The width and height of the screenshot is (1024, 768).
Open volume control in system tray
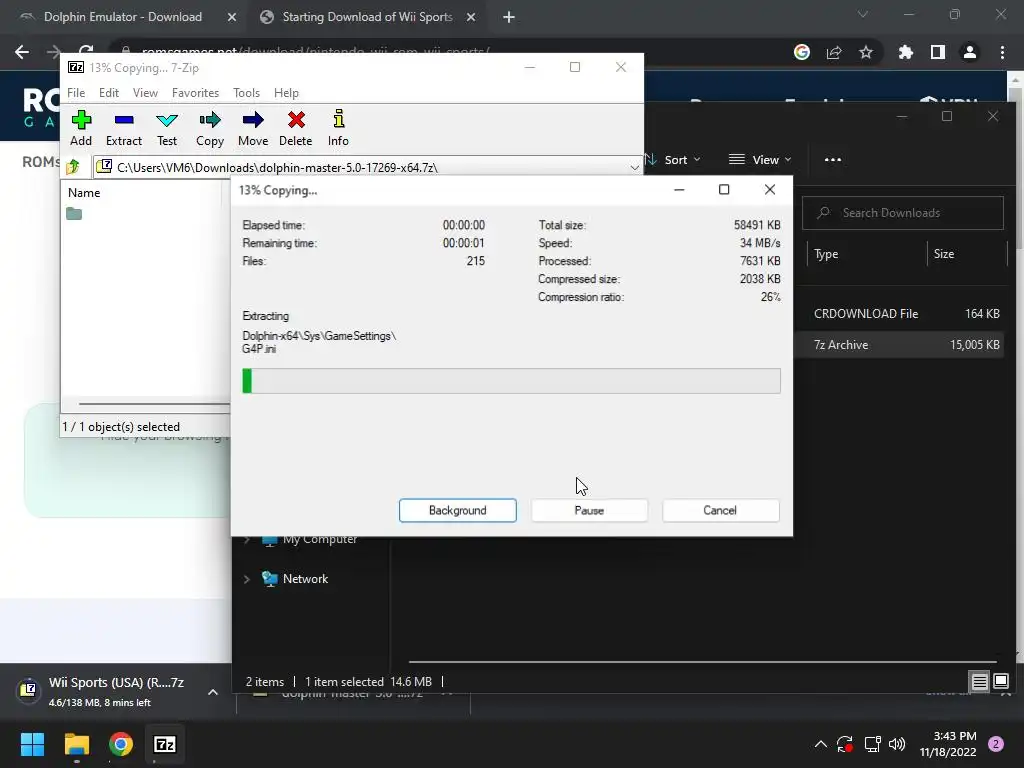897,744
